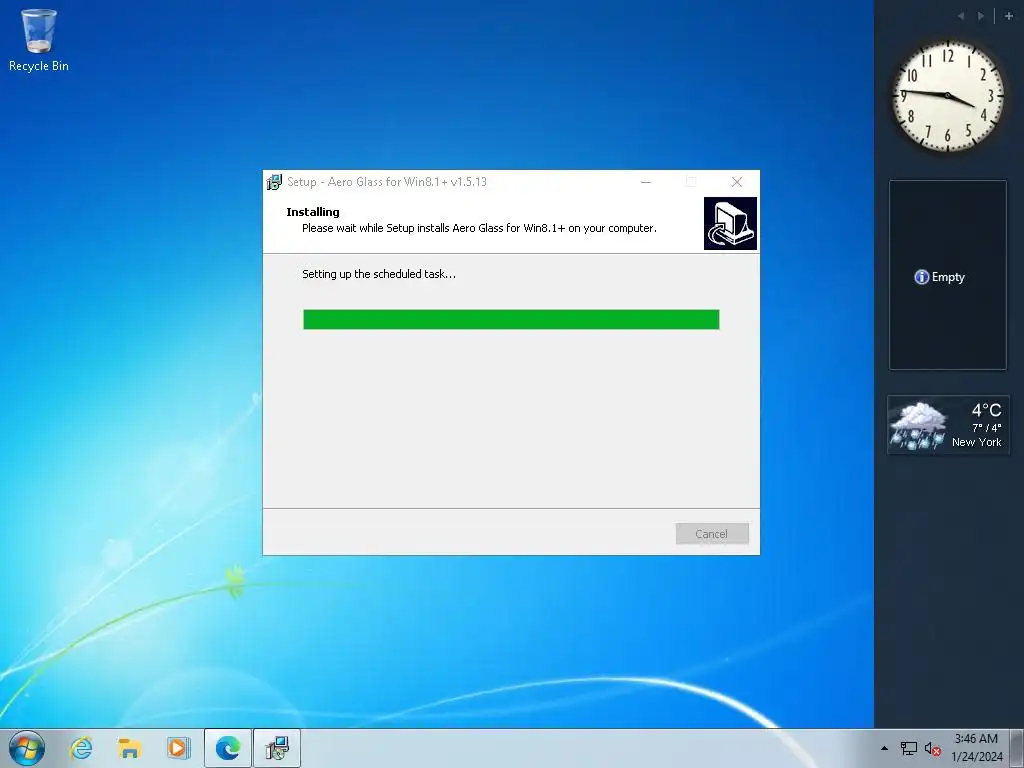Open Windows Media Player taskbar icon
The height and width of the screenshot is (768, 1024).
coord(178,748)
